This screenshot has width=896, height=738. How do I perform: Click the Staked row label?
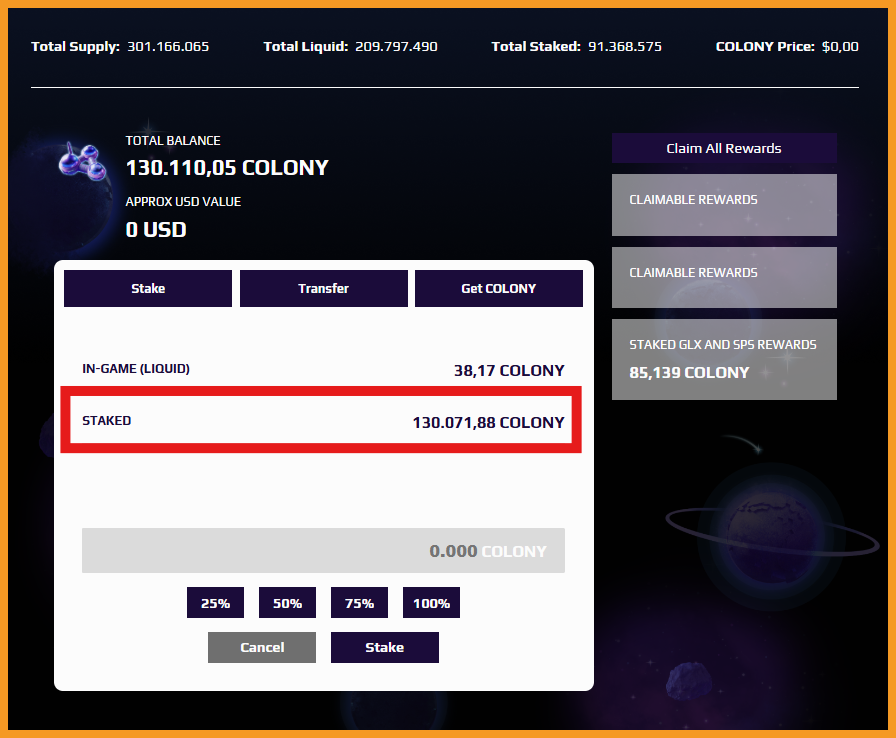click(107, 421)
